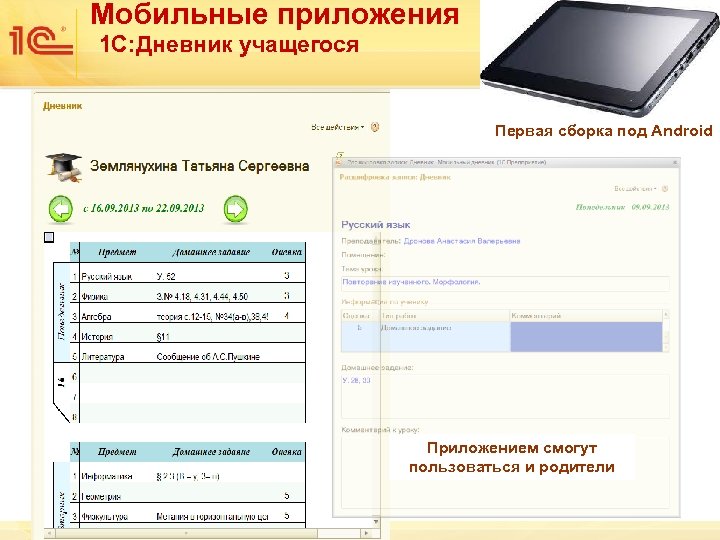
Task: Go to previous week with green left arrow
Action: [x=61, y=209]
